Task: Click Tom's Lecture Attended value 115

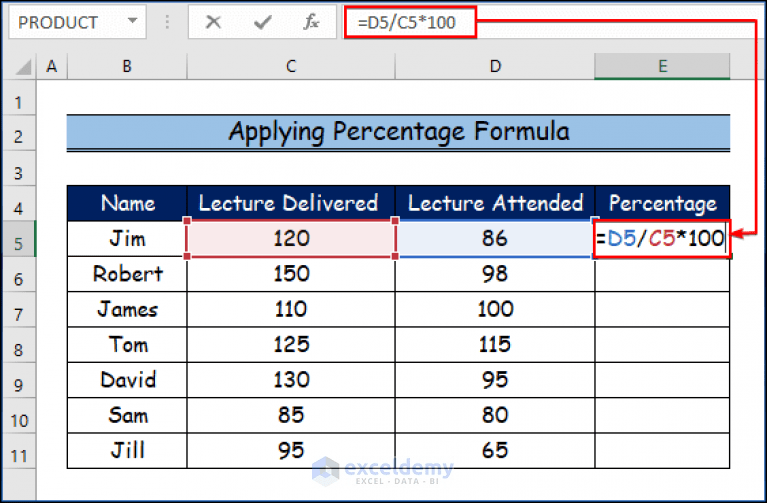Action: tap(495, 344)
